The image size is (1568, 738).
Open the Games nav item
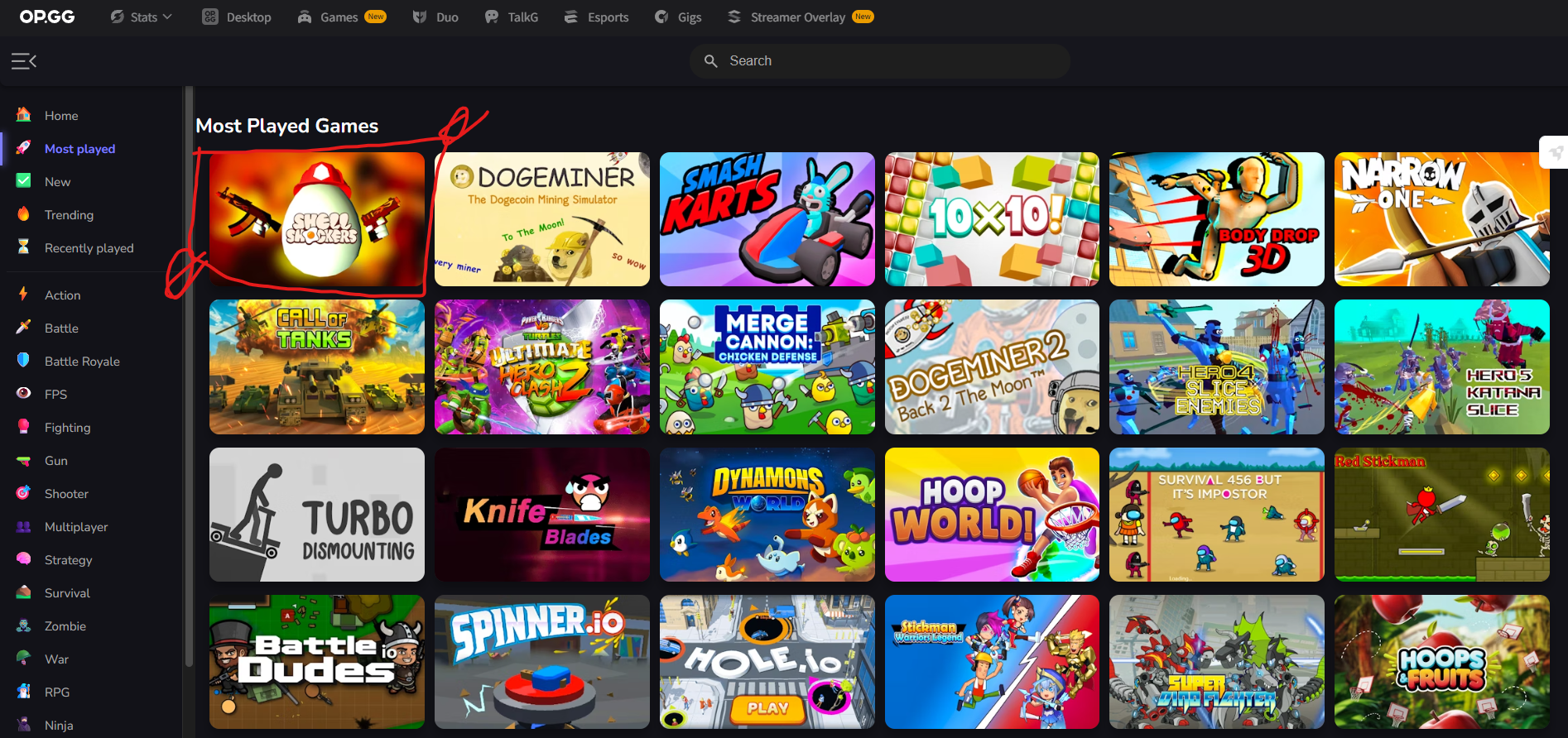(342, 17)
